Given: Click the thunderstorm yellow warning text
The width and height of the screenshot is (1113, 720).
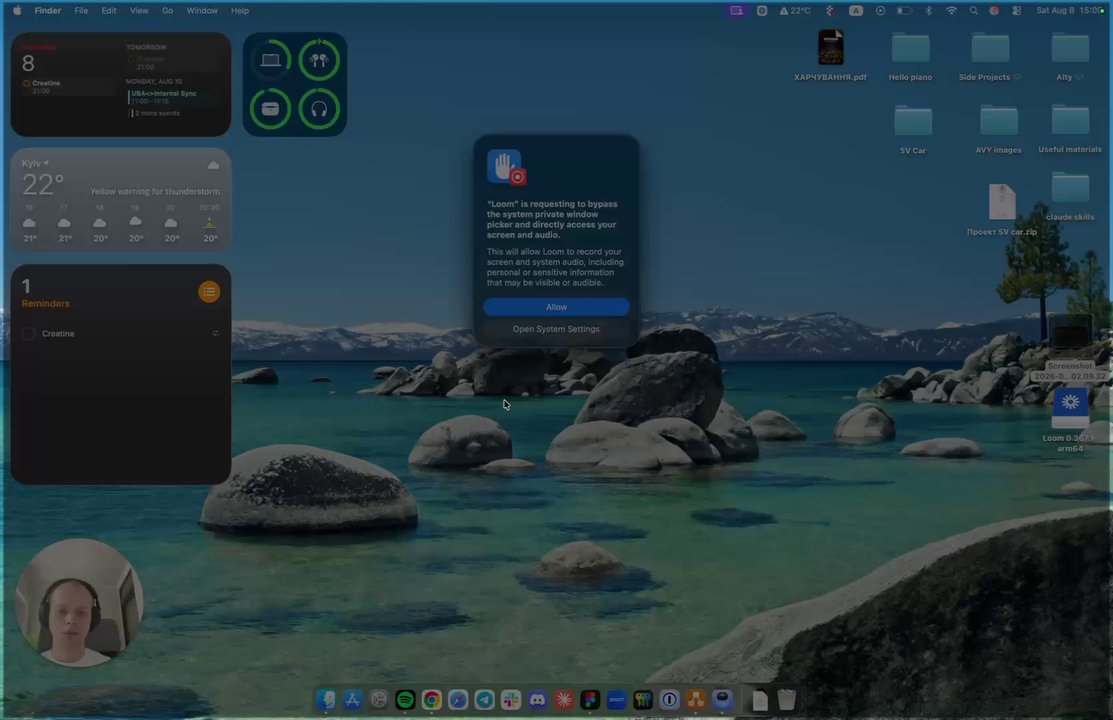Looking at the screenshot, I should point(155,192).
